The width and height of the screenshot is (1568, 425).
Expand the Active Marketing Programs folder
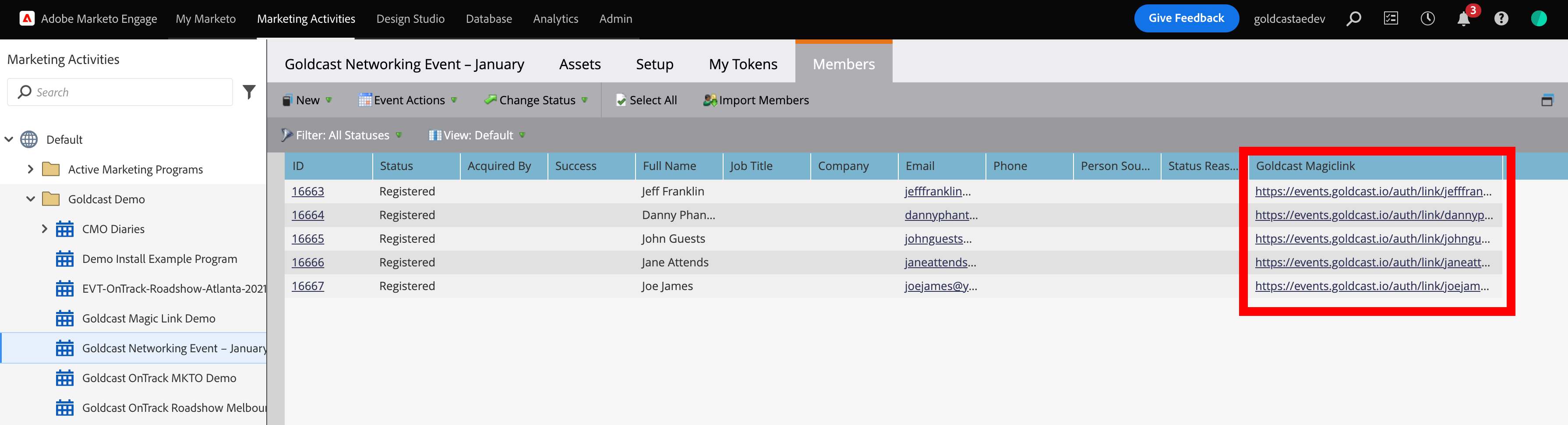[30, 169]
